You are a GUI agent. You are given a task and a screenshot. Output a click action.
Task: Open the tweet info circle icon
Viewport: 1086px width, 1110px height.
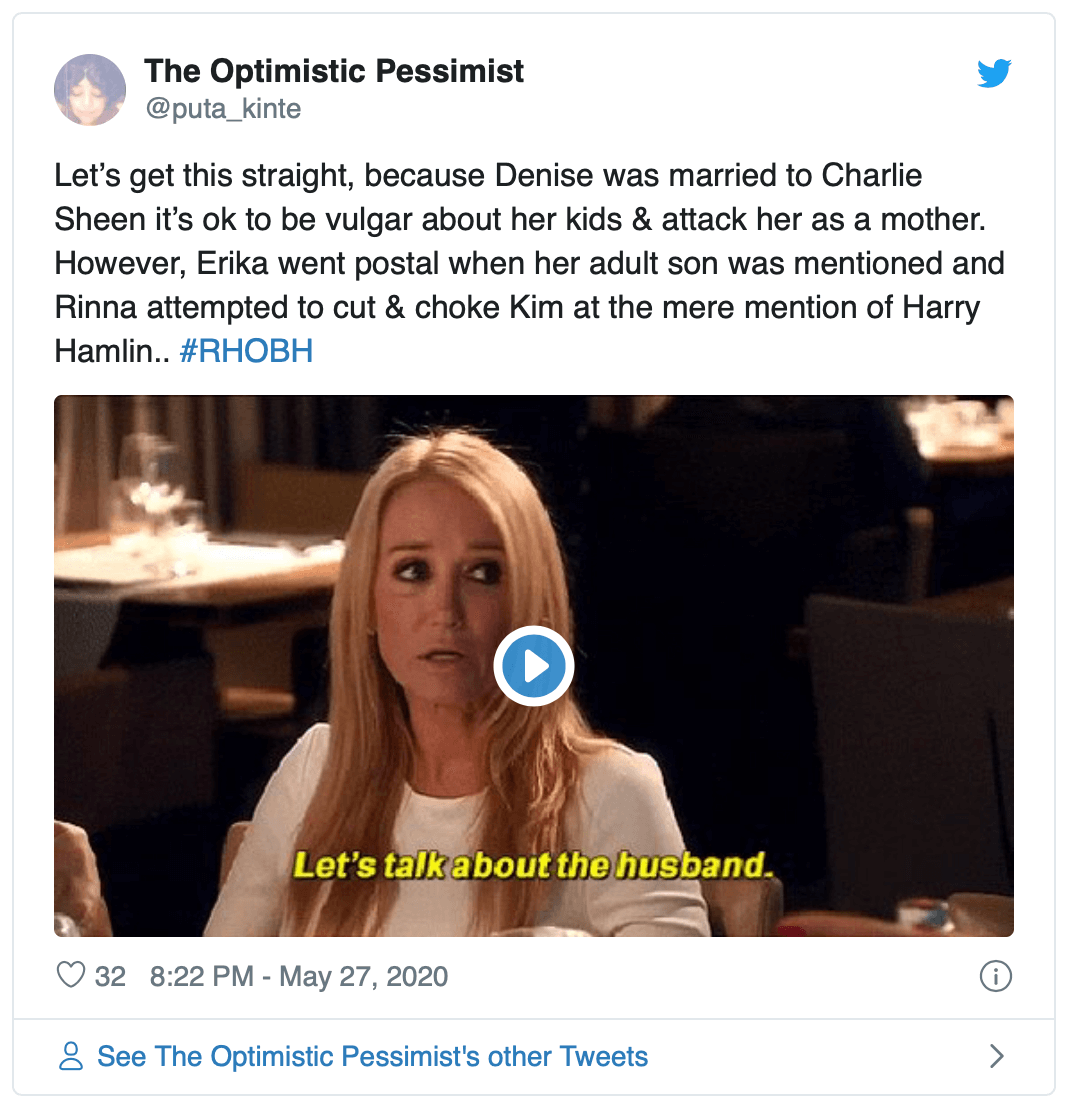pyautogui.click(x=996, y=976)
